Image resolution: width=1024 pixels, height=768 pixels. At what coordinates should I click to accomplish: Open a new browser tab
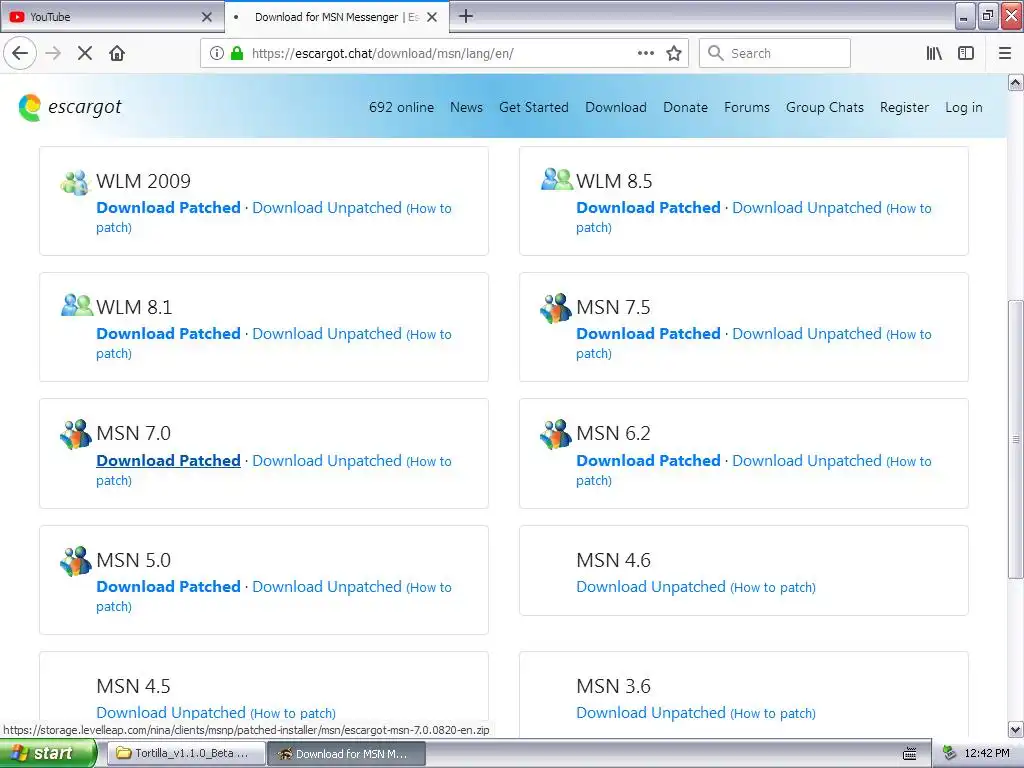click(466, 16)
